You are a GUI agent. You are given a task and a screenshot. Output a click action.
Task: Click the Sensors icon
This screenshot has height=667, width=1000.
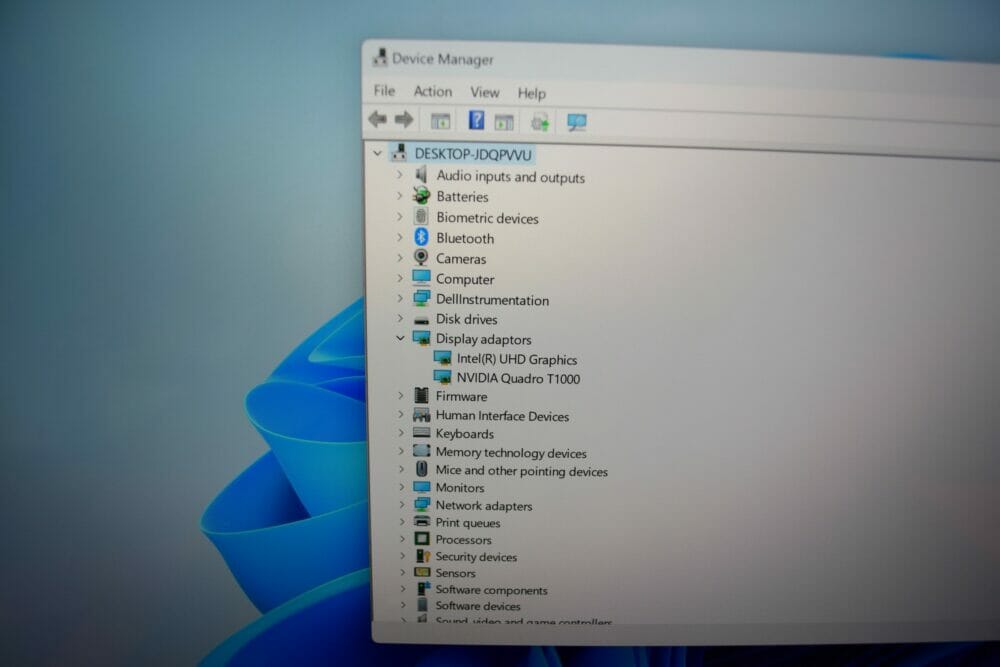(x=422, y=572)
